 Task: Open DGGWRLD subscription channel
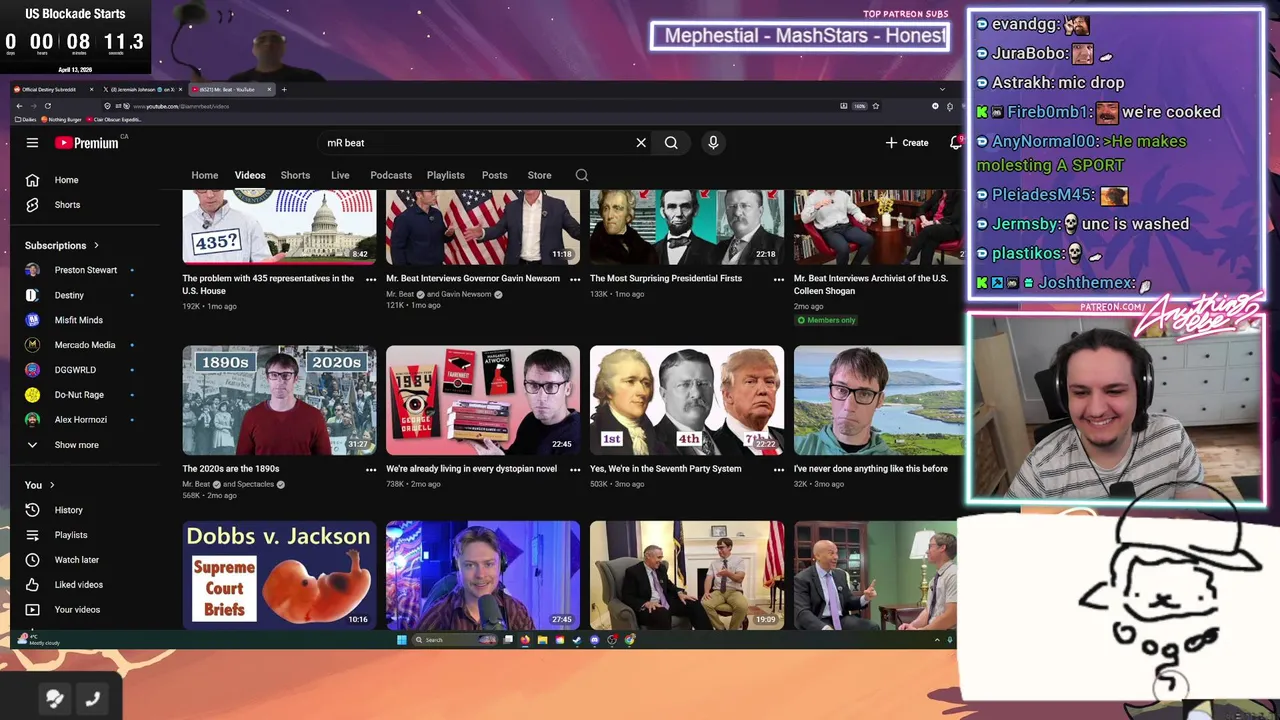75,370
